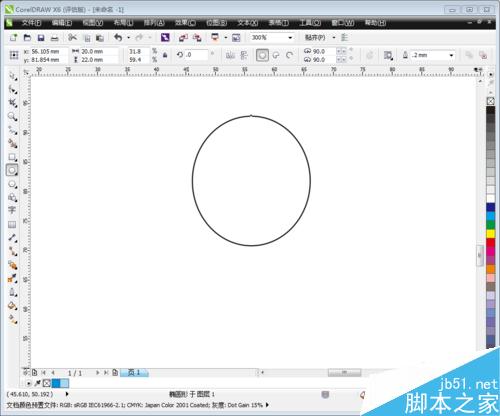Open the Effects menu
500x416 pixels.
coord(185,23)
